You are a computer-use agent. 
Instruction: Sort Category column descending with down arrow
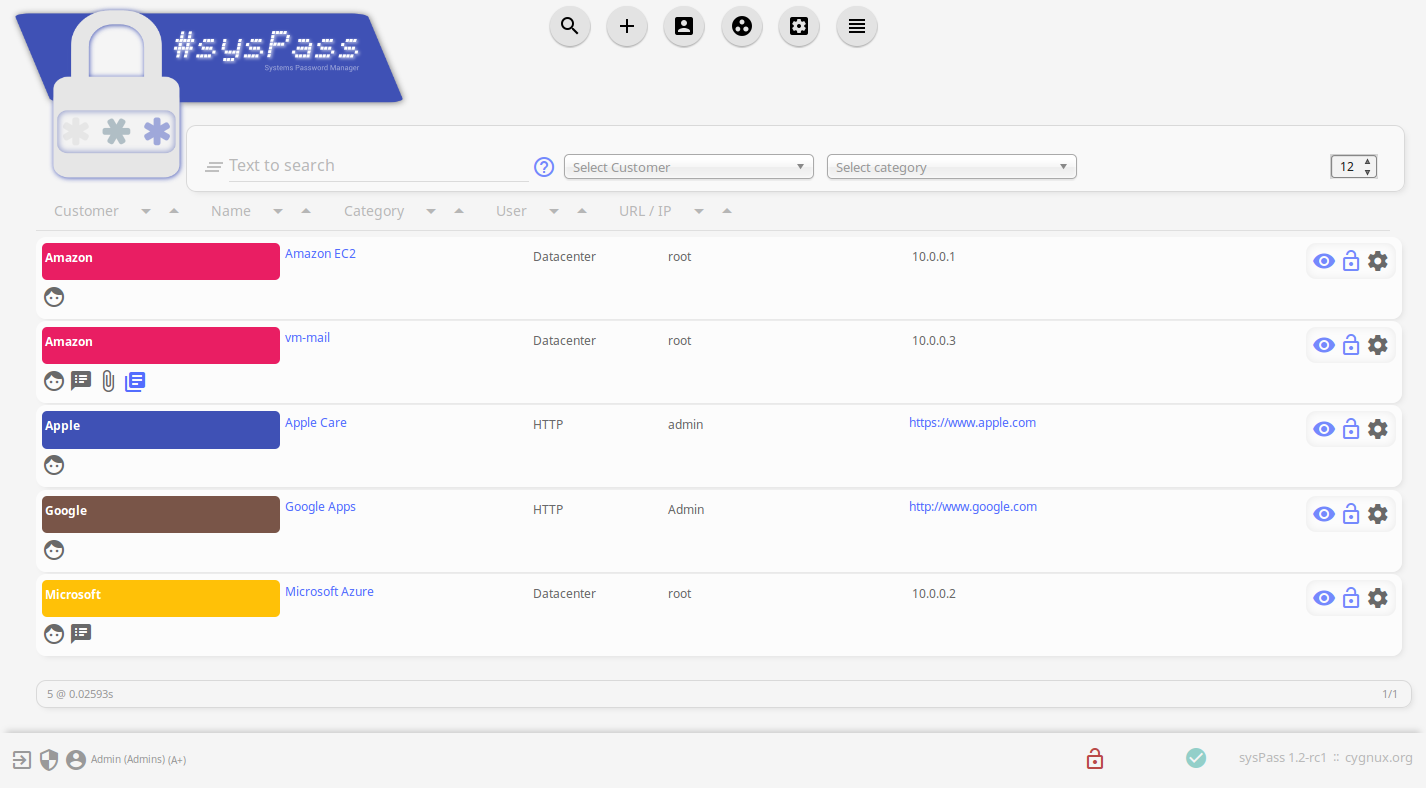click(x=431, y=211)
